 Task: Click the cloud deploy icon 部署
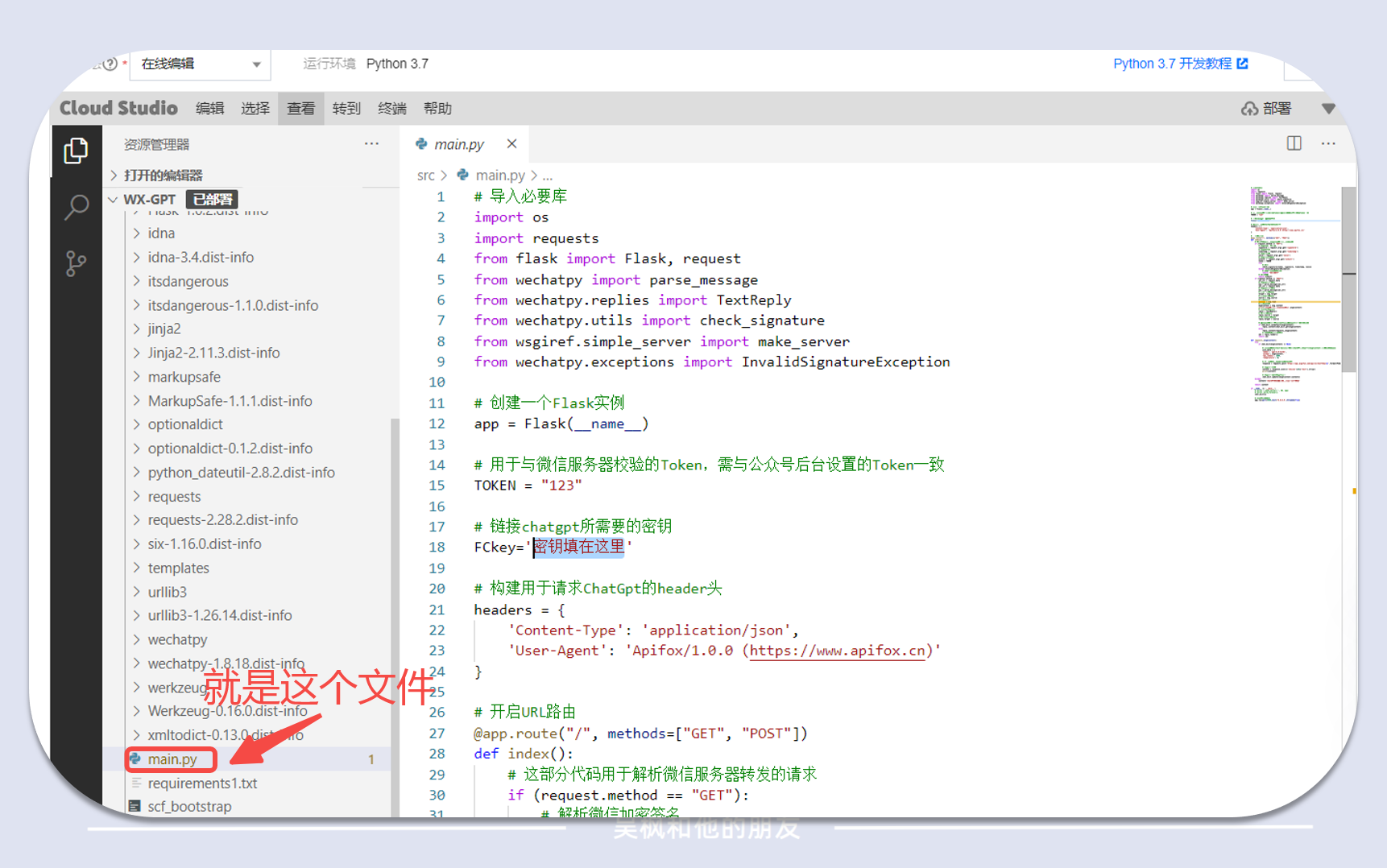(1266, 109)
